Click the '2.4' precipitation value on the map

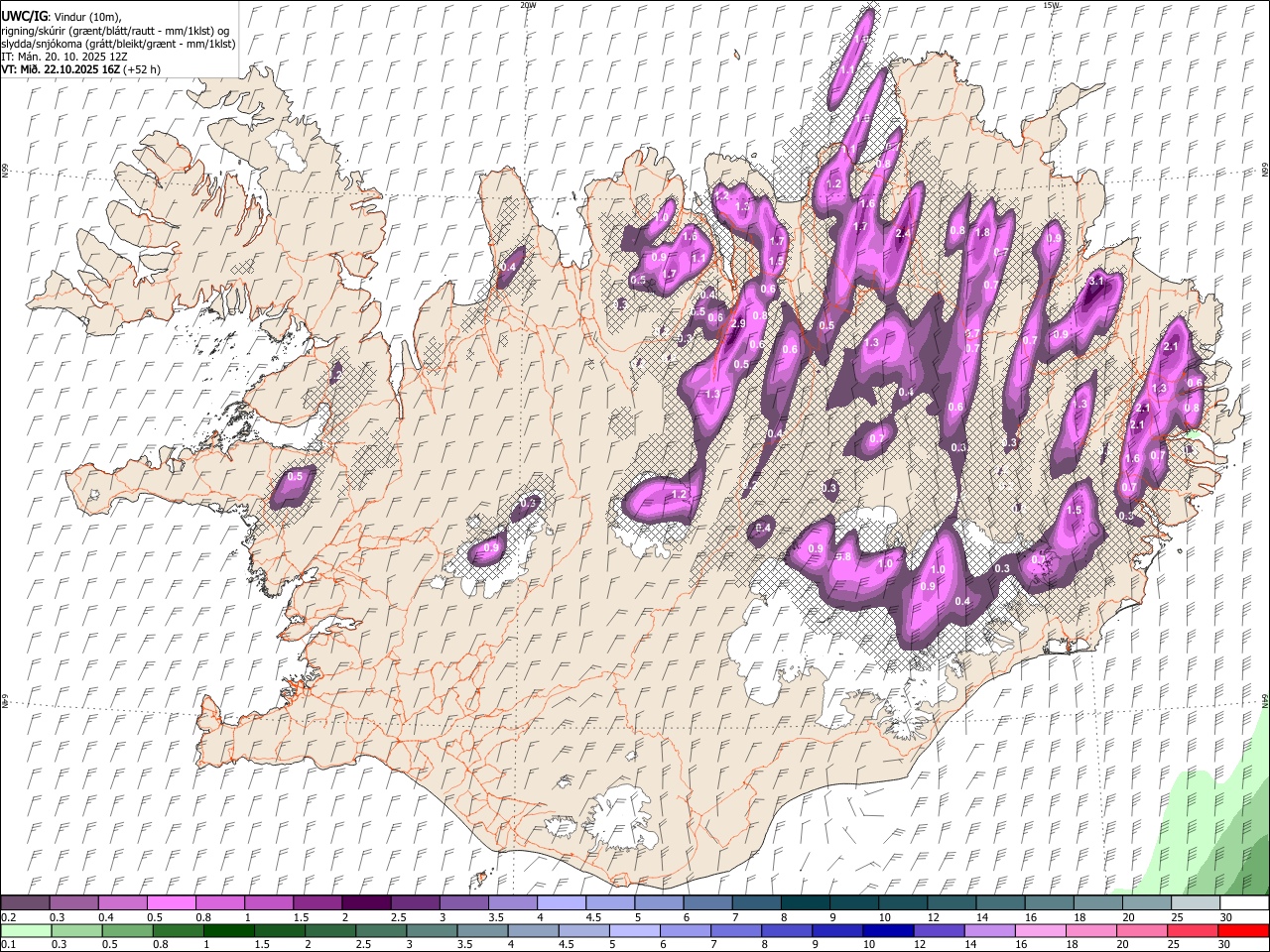click(x=903, y=234)
